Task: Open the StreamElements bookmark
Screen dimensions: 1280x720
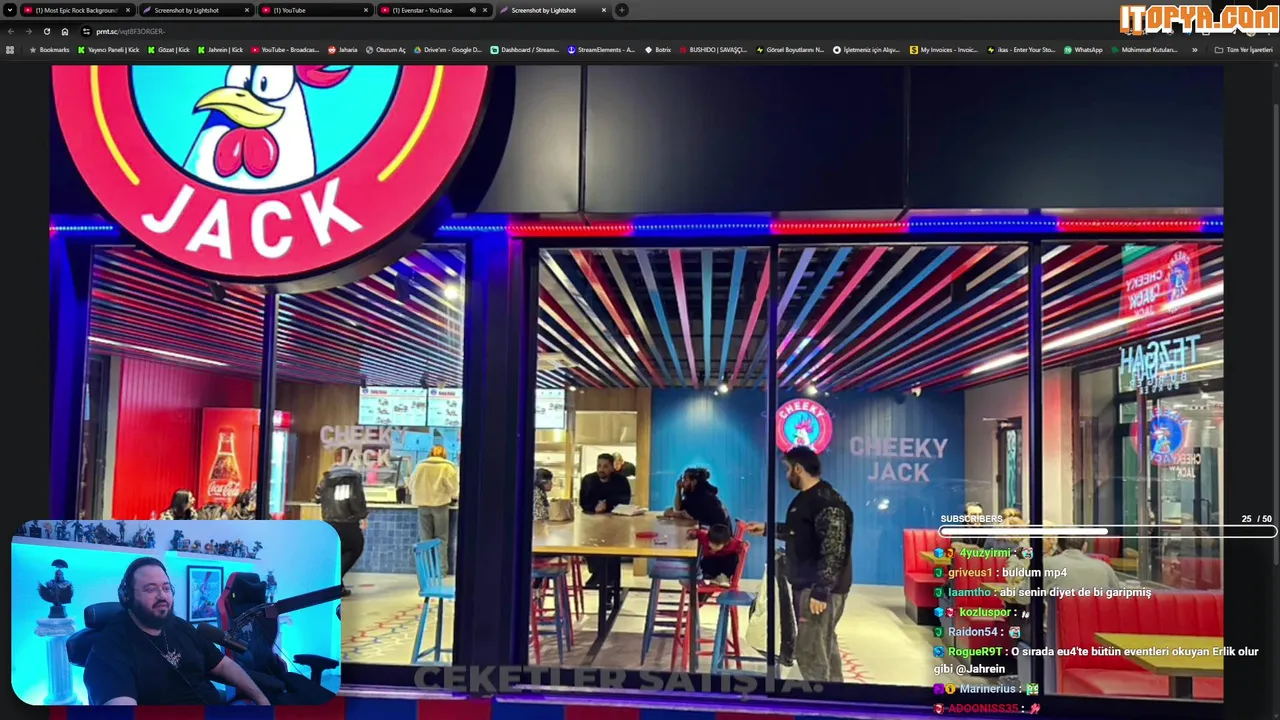Action: 601,49
